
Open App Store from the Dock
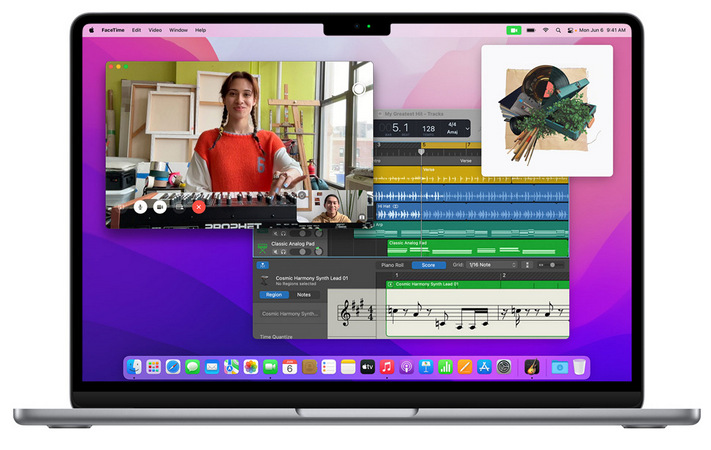[484, 367]
